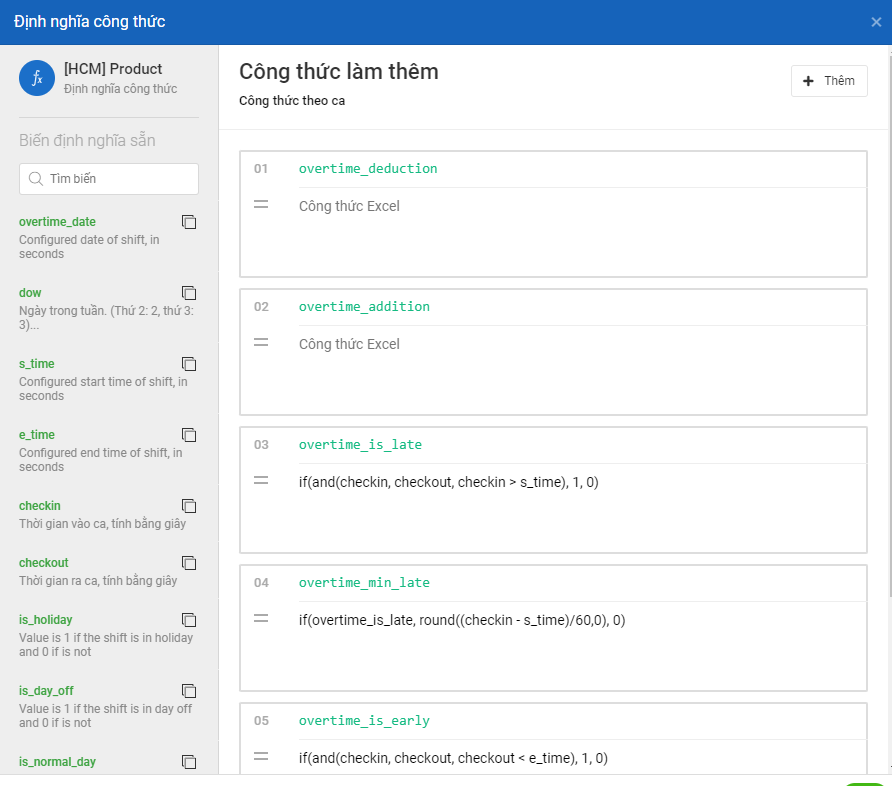Click row number 01
The image size is (892, 786).
pos(261,169)
